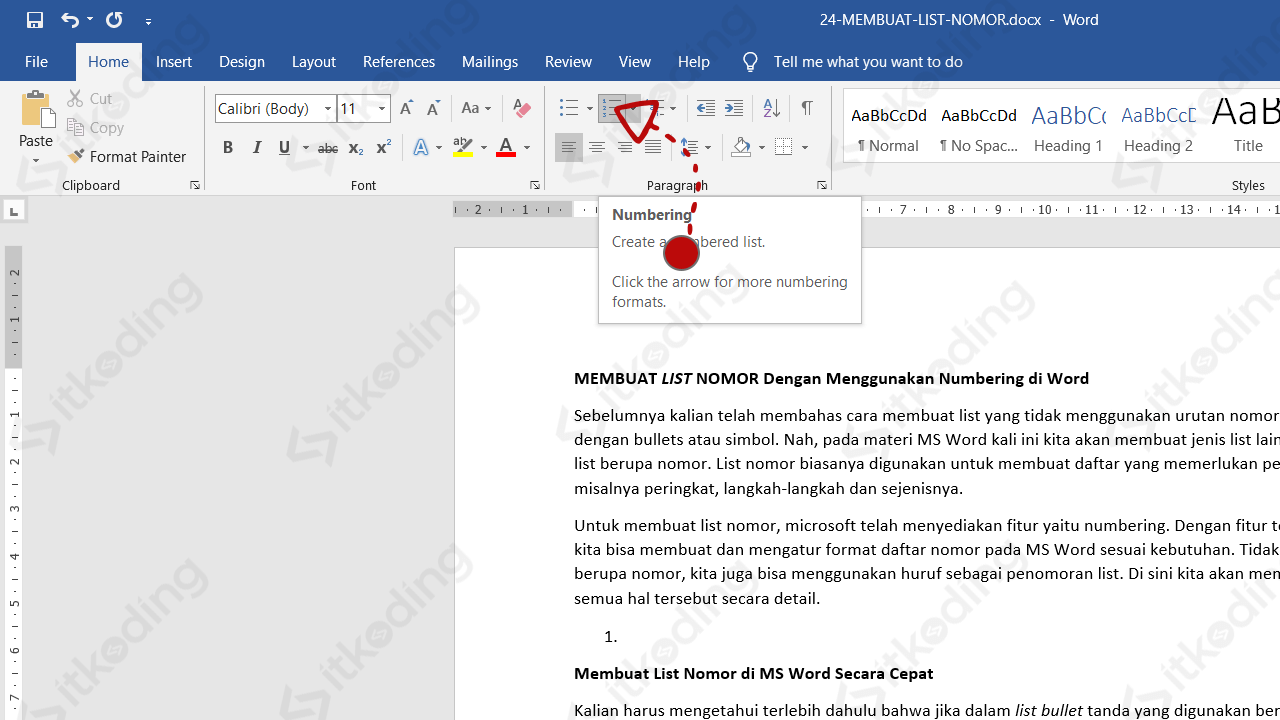
Task: Apply red font color
Action: (x=506, y=147)
